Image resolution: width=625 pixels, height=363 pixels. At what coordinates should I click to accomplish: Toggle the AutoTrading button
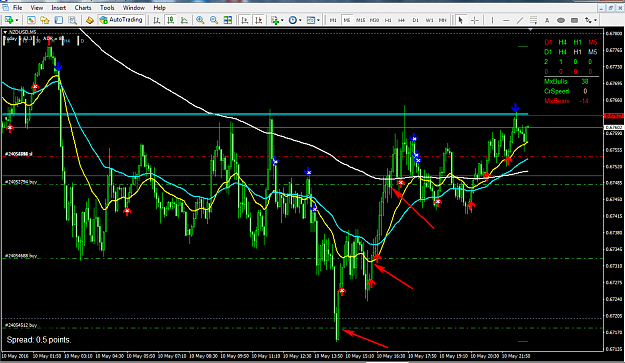[x=121, y=20]
